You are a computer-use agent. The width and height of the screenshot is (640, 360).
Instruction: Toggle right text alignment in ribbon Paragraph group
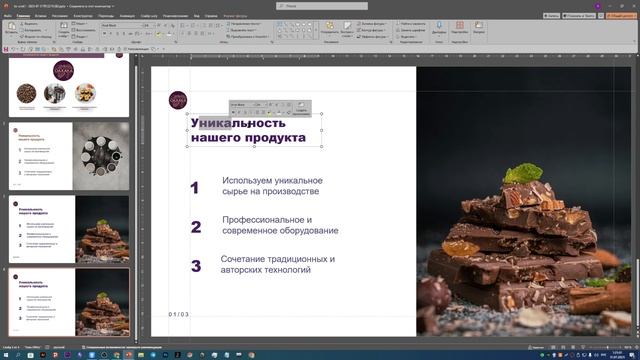pyautogui.click(x=196, y=33)
